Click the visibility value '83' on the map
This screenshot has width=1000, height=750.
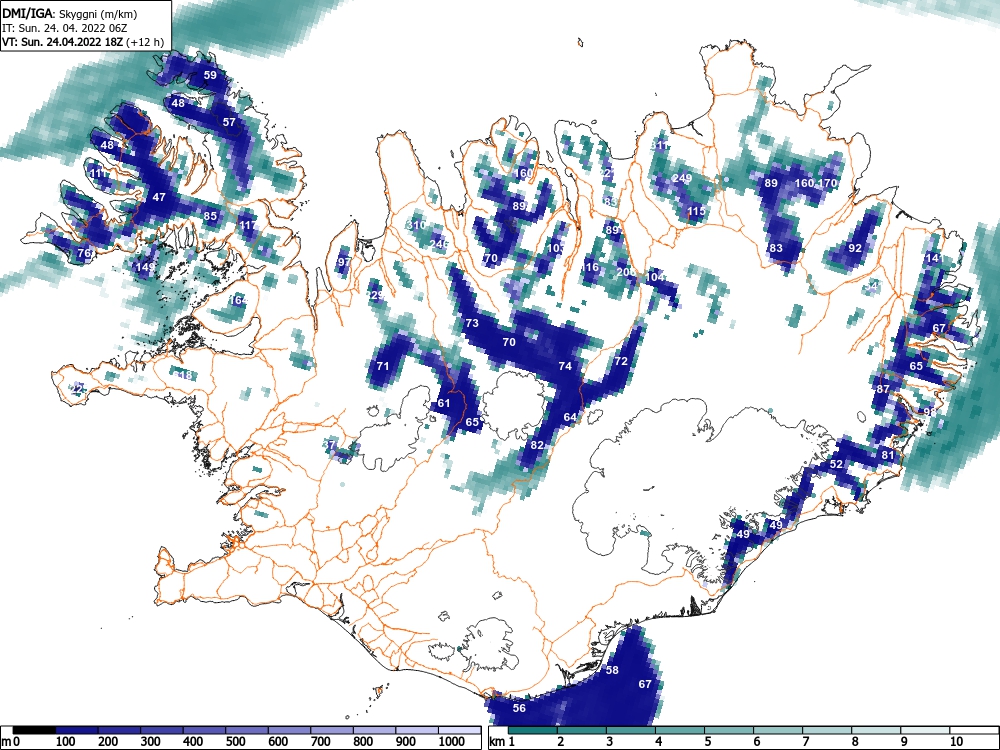click(776, 248)
